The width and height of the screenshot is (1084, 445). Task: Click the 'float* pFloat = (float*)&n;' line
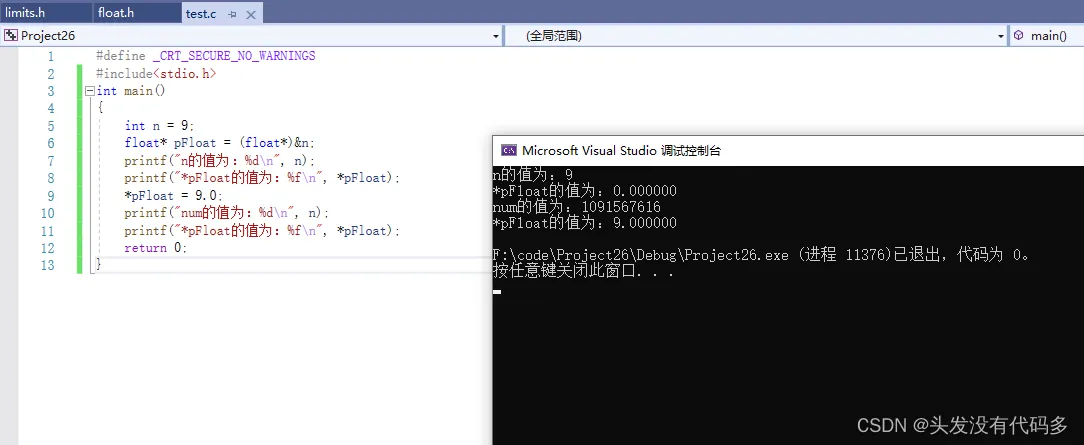pos(220,143)
